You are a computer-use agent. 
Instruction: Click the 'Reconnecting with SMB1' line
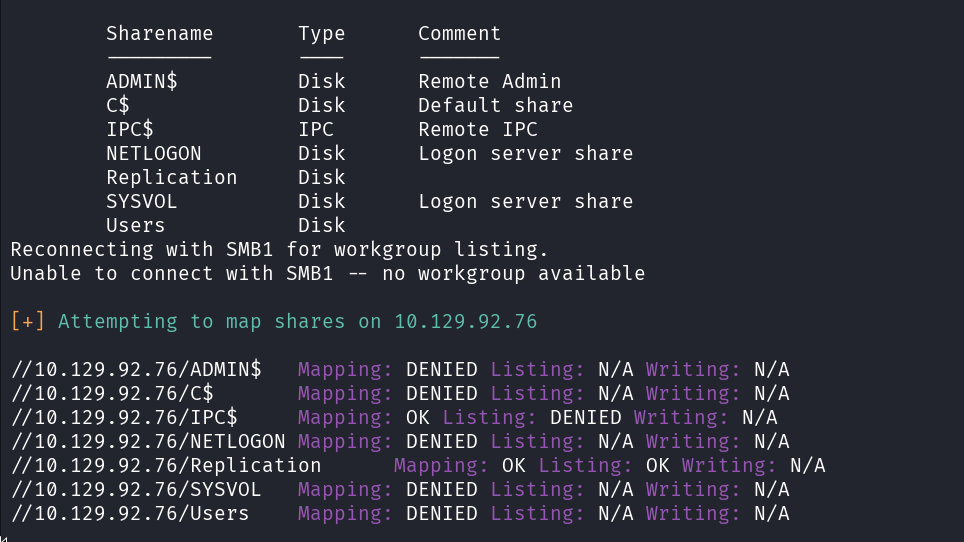pyautogui.click(x=279, y=249)
